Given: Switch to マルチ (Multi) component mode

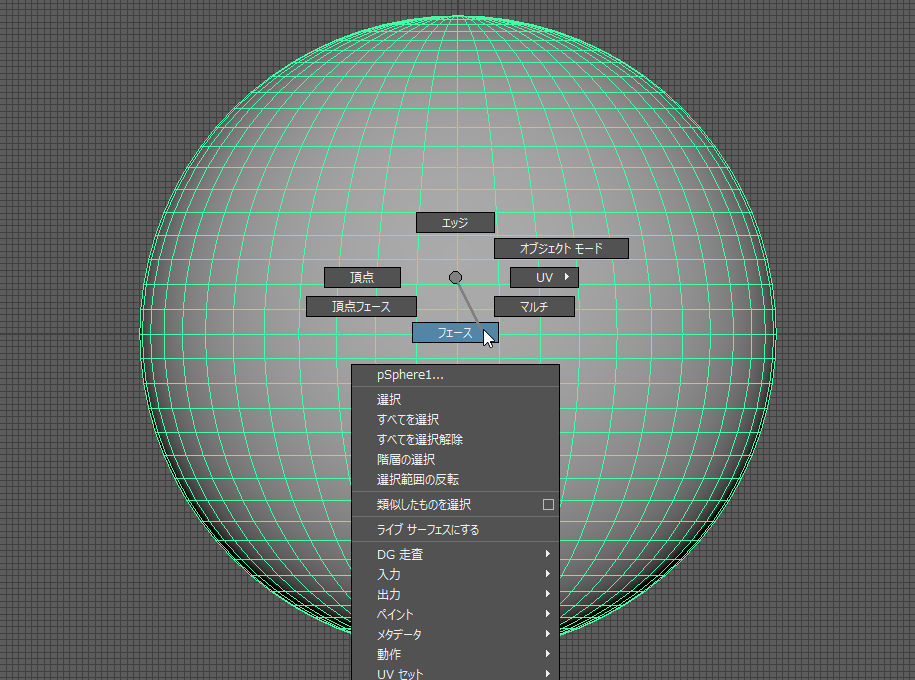Looking at the screenshot, I should click(x=534, y=306).
